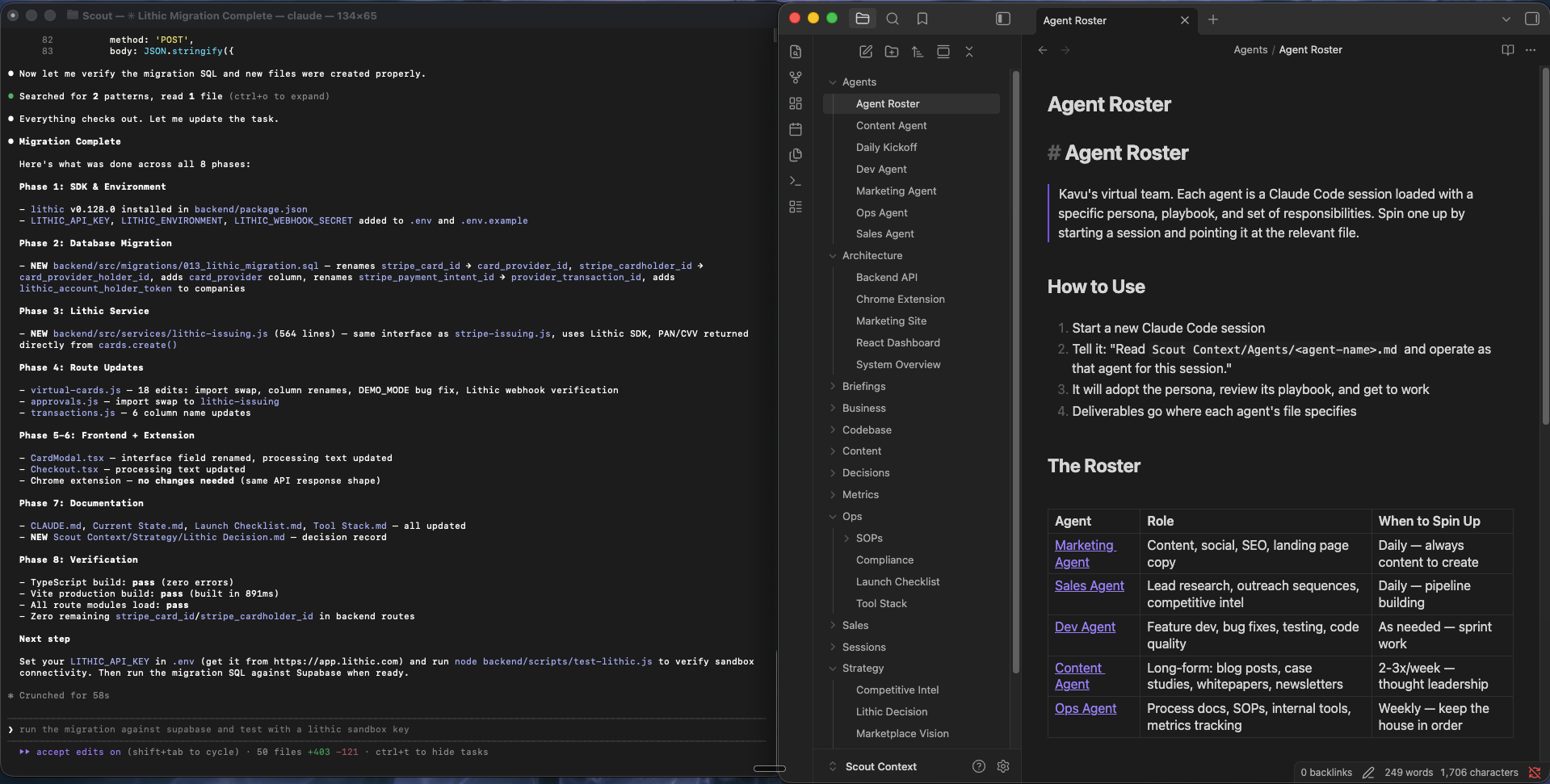Image resolution: width=1550 pixels, height=784 pixels.
Task: Open a new tab with plus button
Action: tap(1213, 19)
